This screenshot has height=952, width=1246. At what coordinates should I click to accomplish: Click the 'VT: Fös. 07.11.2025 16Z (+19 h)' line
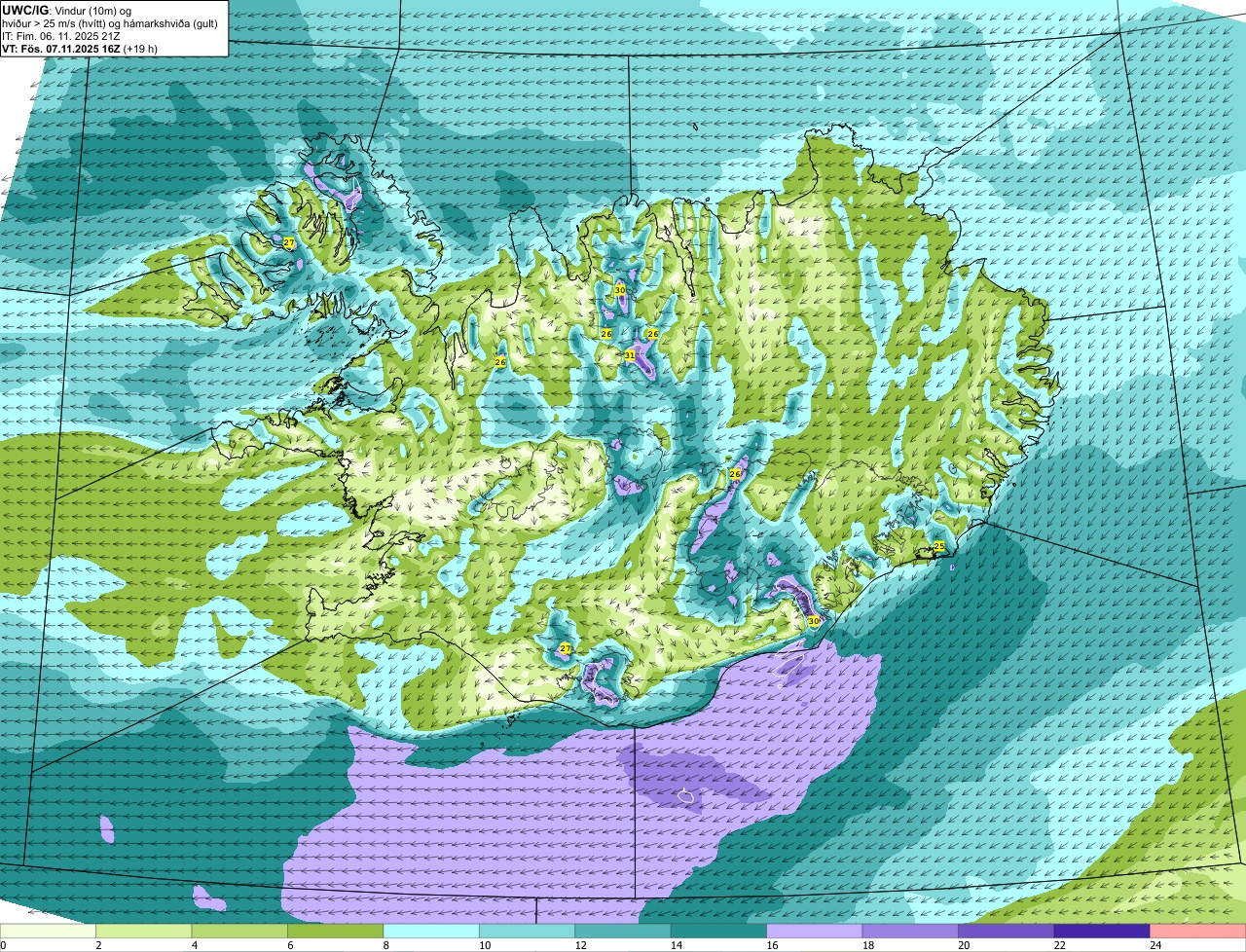80,49
